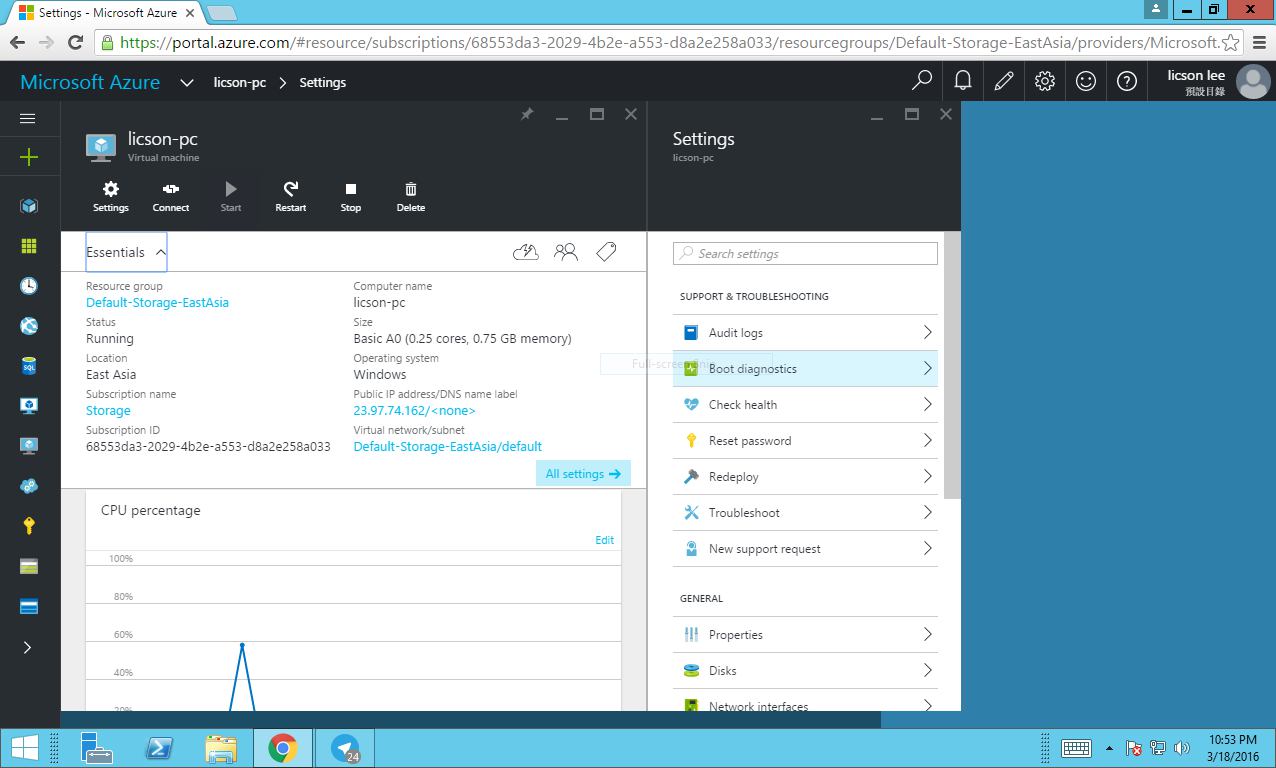Click licson-pc in the breadcrumb
This screenshot has height=768, width=1276.
click(240, 82)
